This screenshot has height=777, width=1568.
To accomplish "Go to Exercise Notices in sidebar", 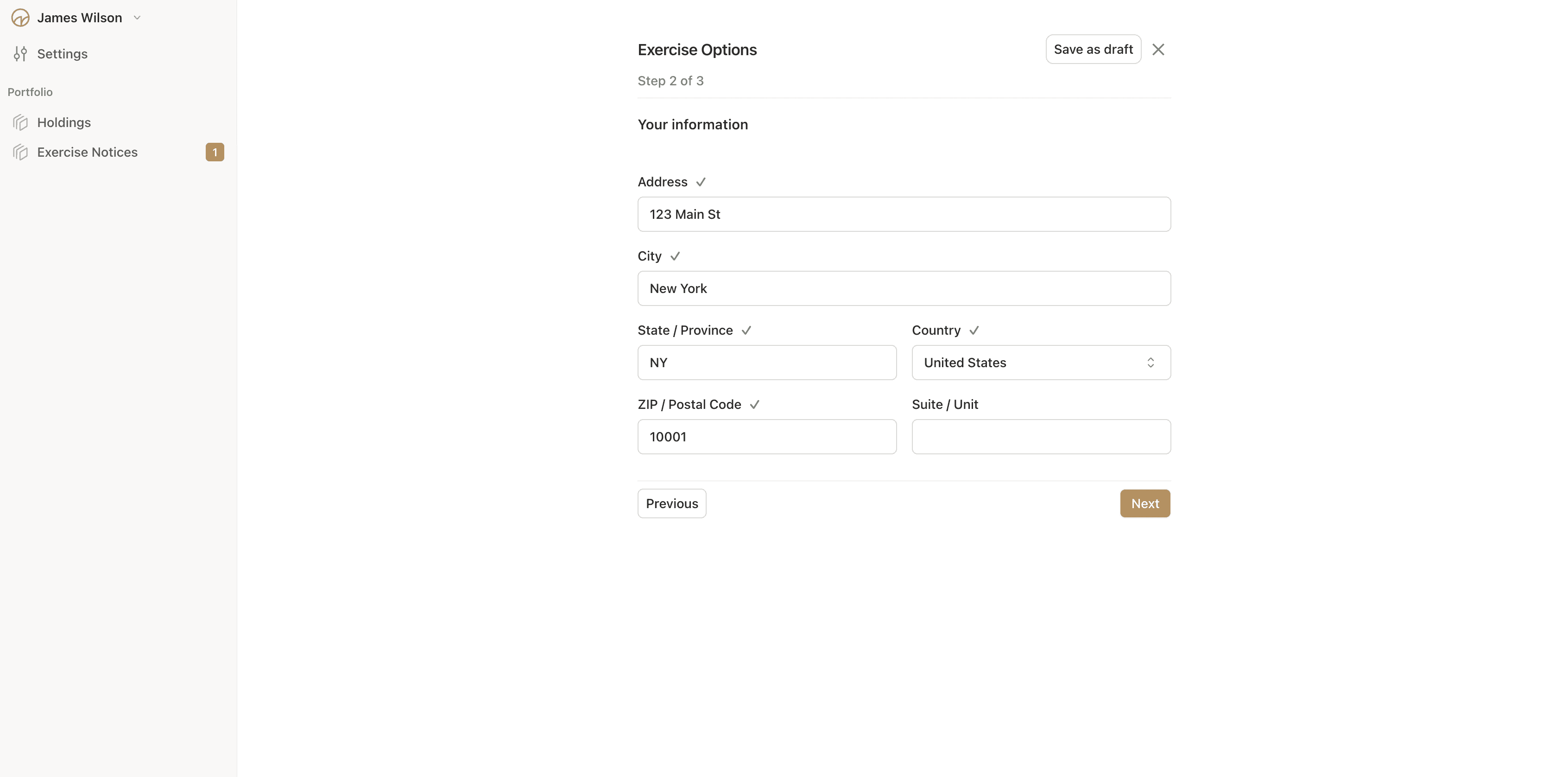I will [87, 152].
